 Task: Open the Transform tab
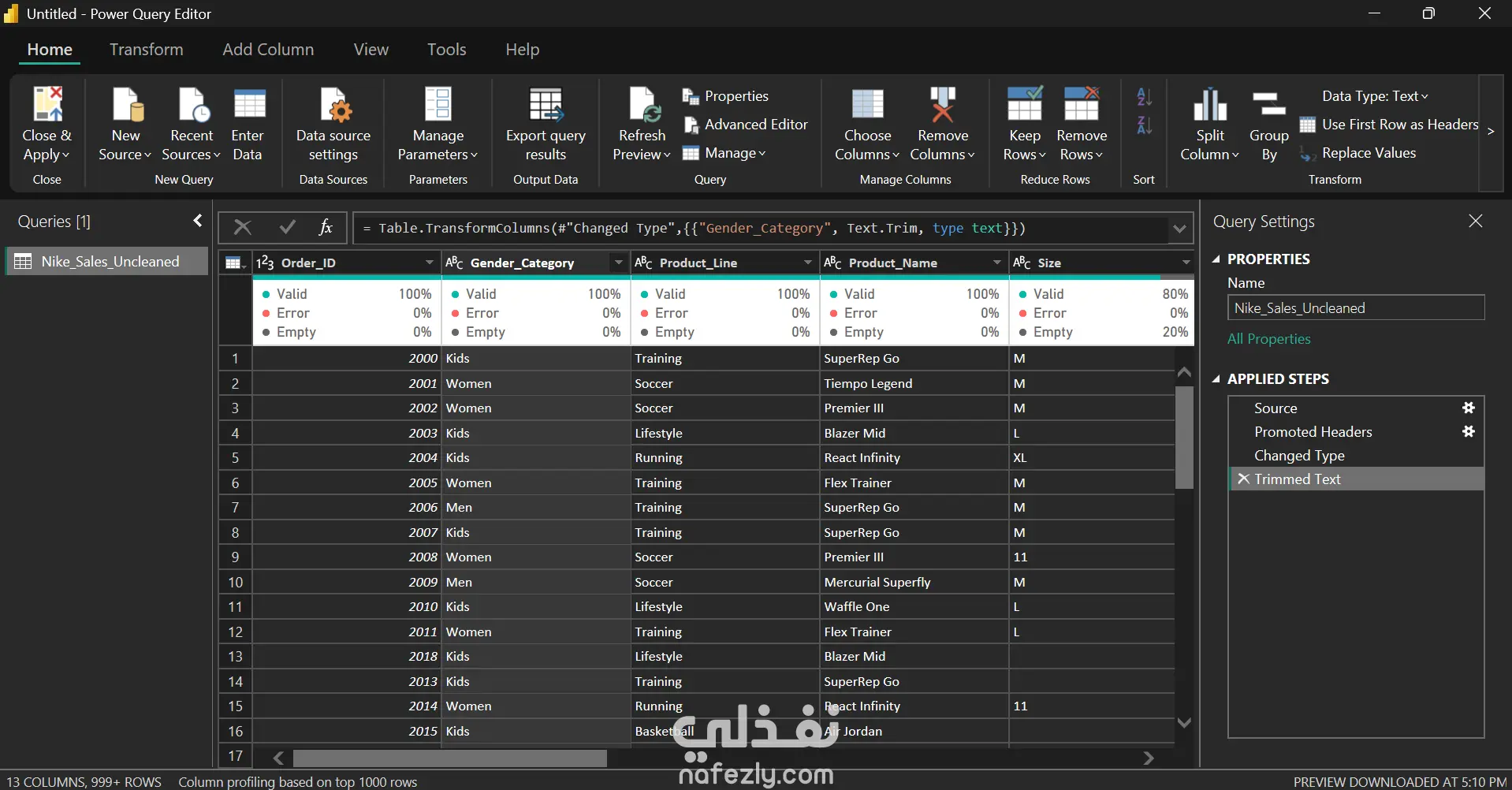pyautogui.click(x=147, y=50)
